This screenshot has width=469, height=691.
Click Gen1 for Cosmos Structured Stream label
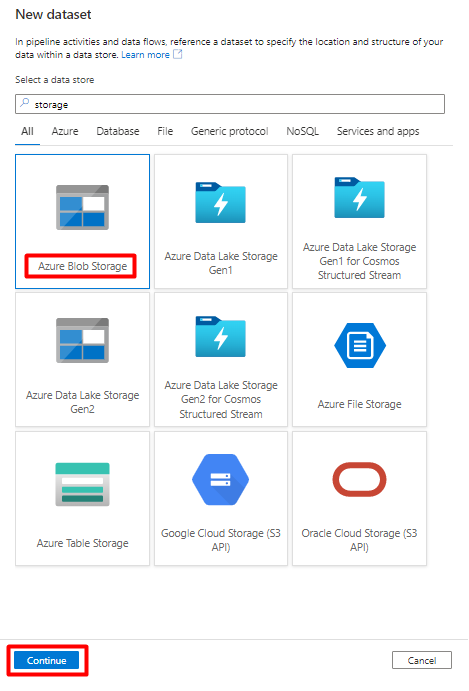(359, 261)
